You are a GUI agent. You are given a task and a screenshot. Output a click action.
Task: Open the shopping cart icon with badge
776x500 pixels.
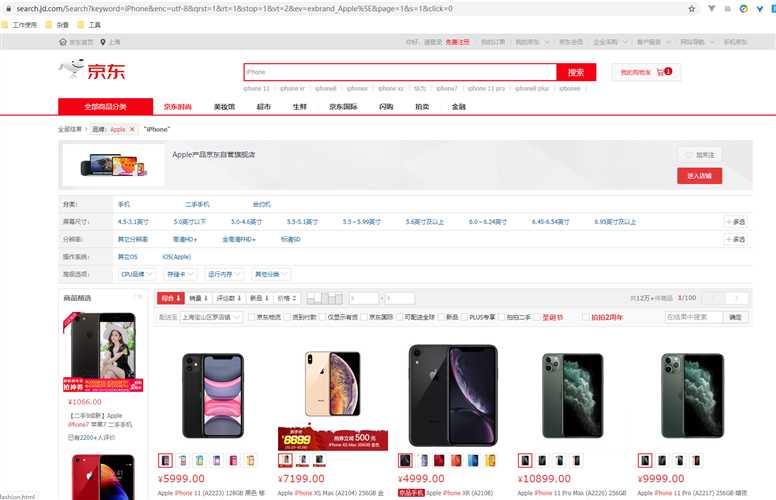664,72
